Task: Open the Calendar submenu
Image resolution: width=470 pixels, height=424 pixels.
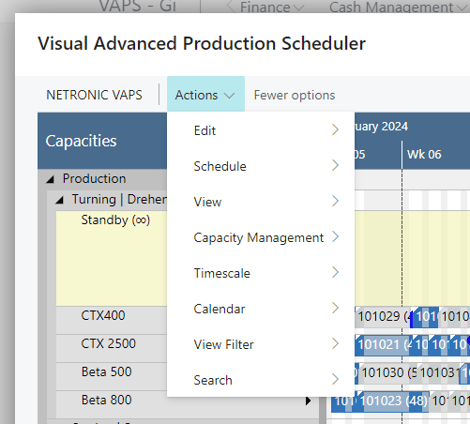Action: coord(261,308)
